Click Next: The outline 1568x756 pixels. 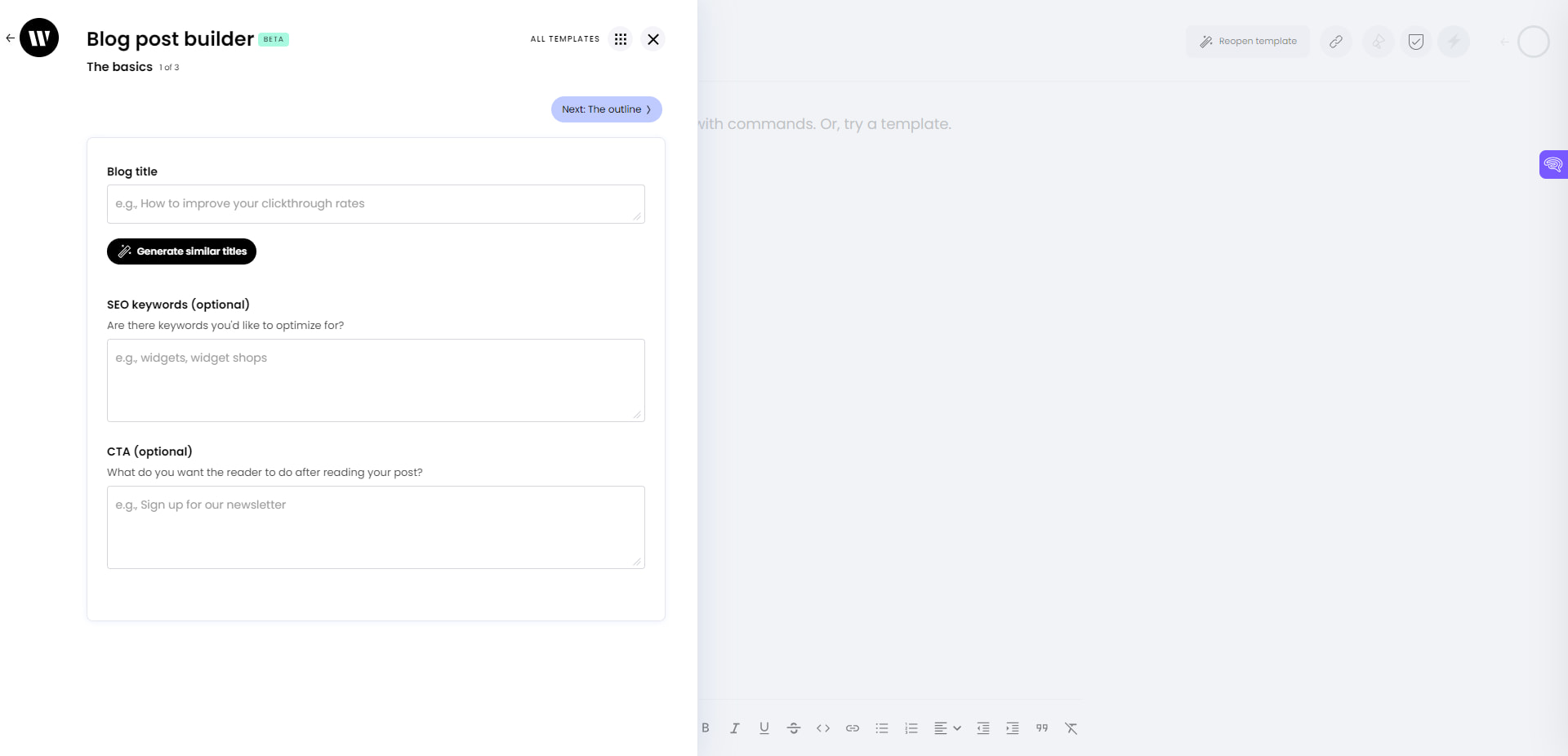coord(606,109)
